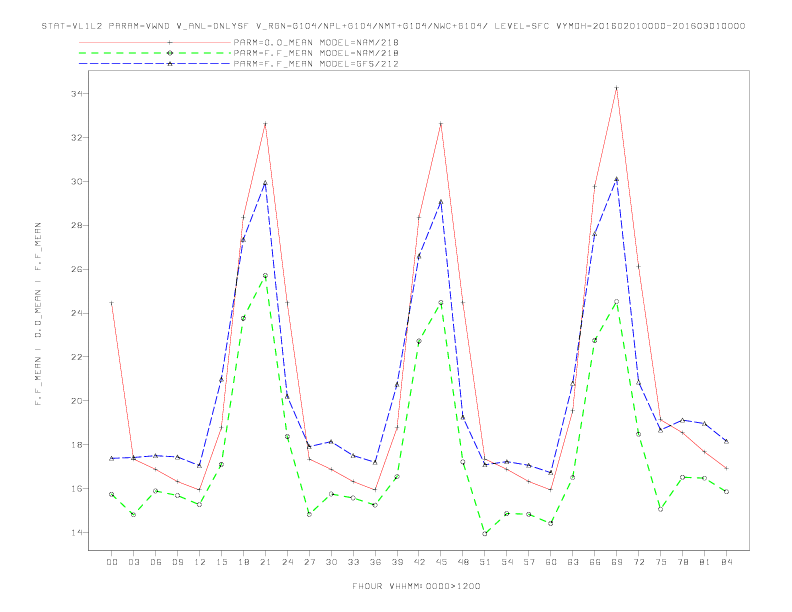
Task: Click red line starting point at hour 00
Action: (x=112, y=303)
